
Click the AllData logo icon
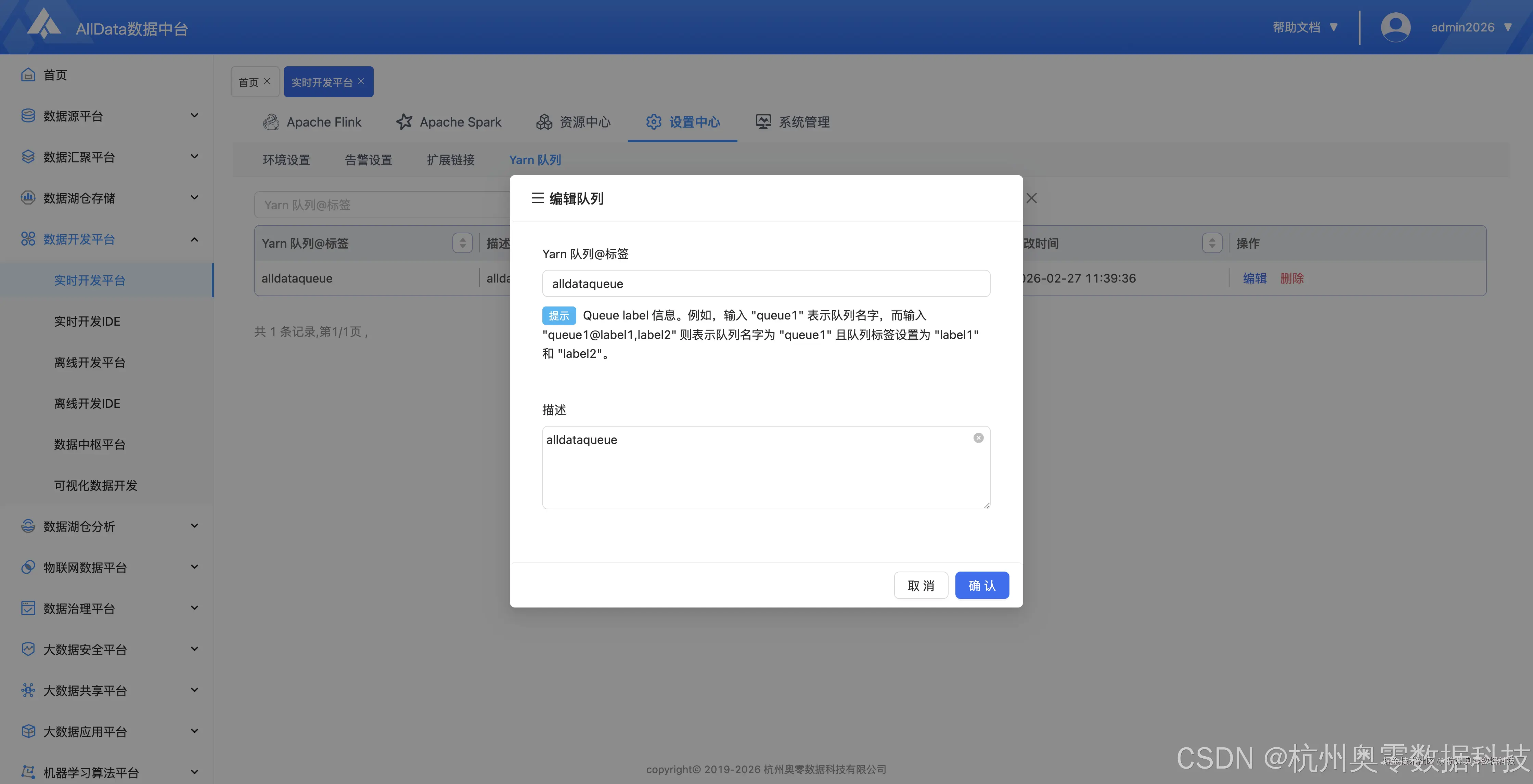click(x=44, y=24)
